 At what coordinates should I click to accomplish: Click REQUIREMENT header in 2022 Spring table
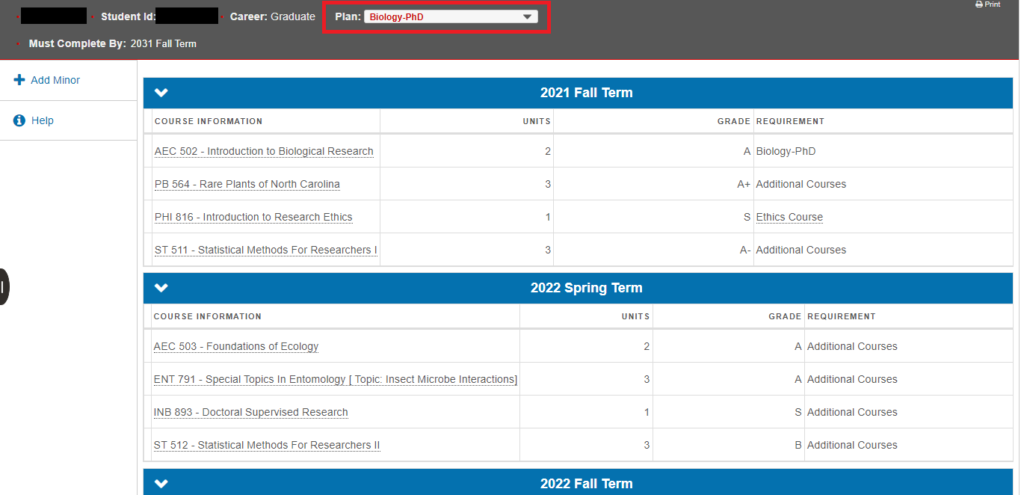pyautogui.click(x=841, y=316)
